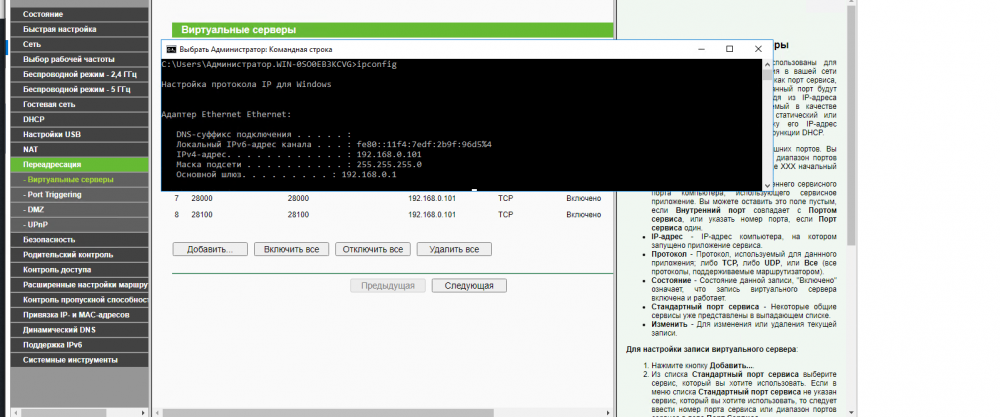This screenshot has height=417, width=1000.
Task: Click the 'Добавить...' button
Action: (x=209, y=248)
